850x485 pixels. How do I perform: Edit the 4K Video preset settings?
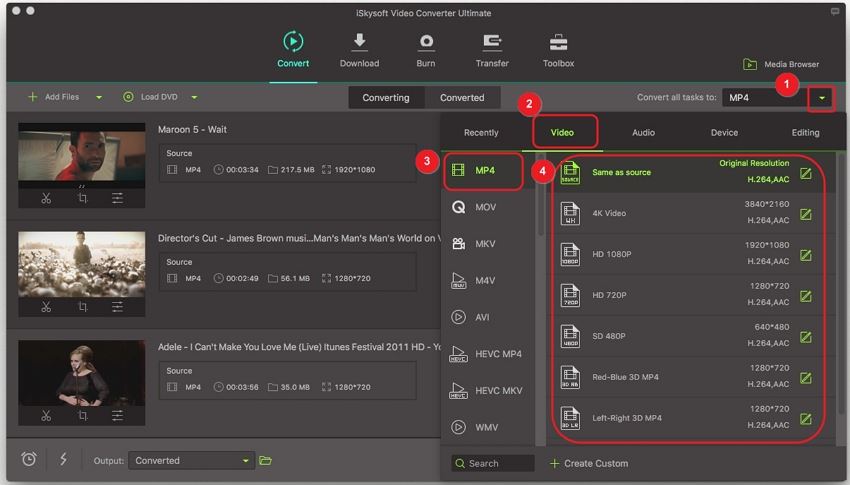click(x=805, y=214)
